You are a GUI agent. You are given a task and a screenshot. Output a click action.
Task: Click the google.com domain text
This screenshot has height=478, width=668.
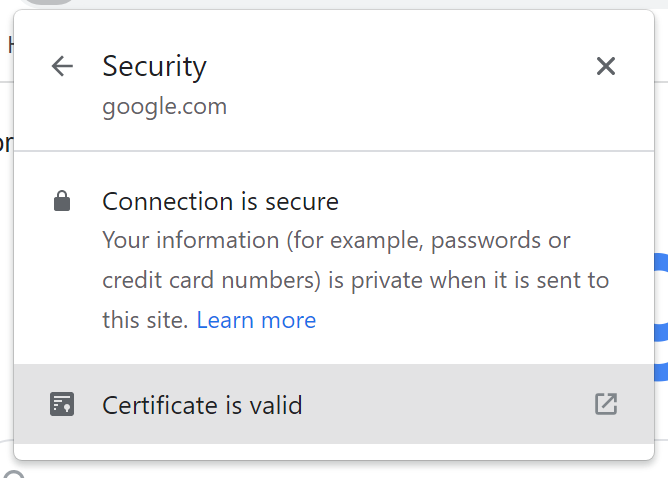coord(164,105)
